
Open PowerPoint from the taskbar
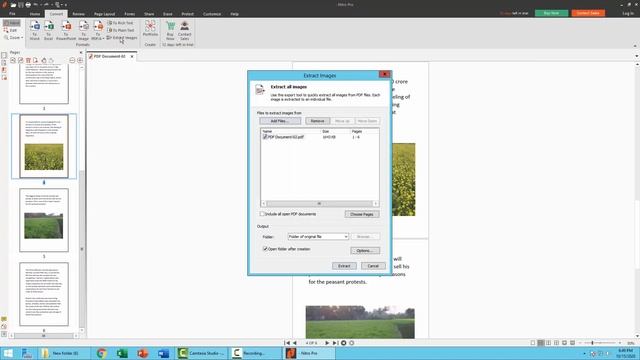(x=143, y=353)
